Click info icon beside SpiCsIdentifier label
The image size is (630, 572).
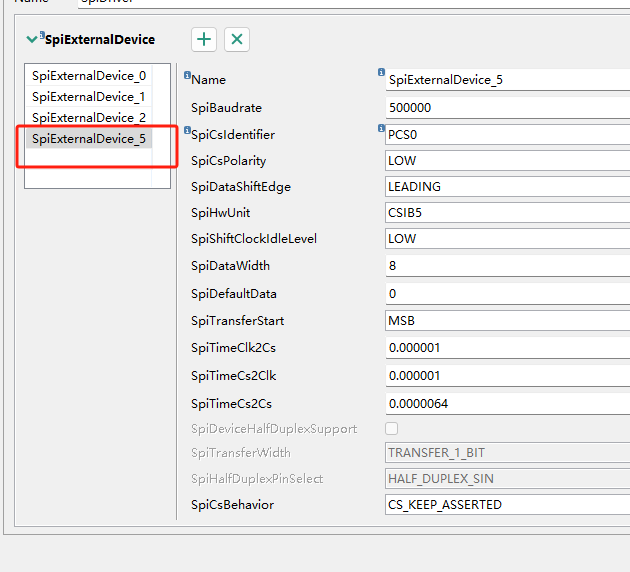pos(187,130)
